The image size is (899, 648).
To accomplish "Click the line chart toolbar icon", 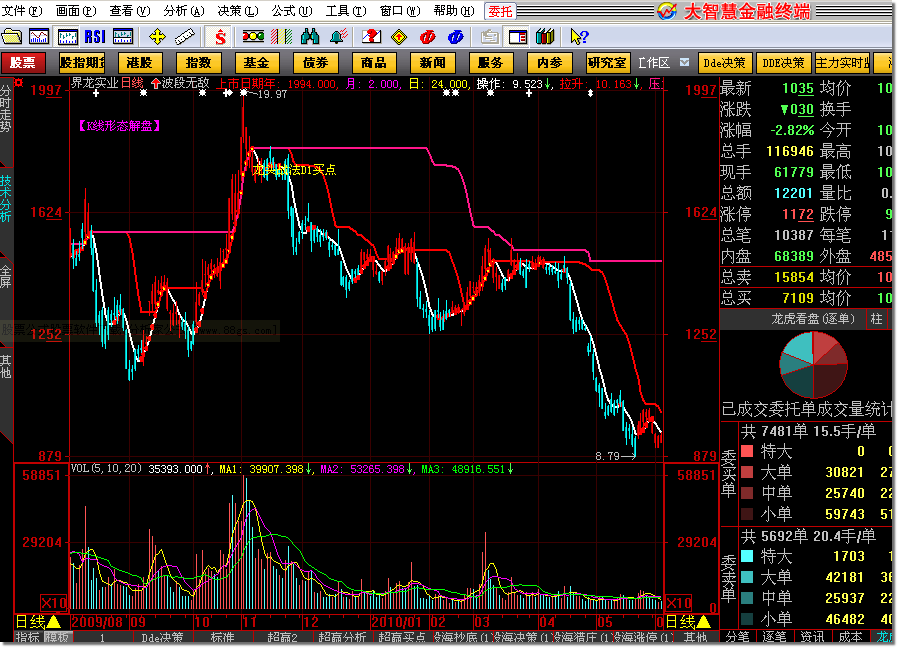I will click(x=39, y=37).
